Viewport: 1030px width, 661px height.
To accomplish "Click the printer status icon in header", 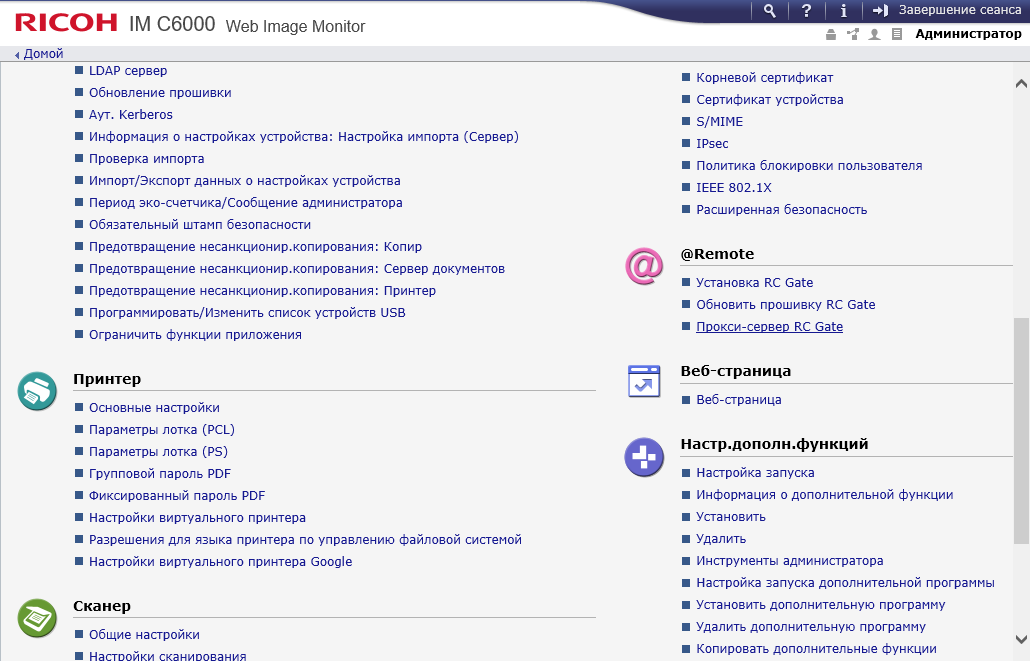I will pos(831,34).
